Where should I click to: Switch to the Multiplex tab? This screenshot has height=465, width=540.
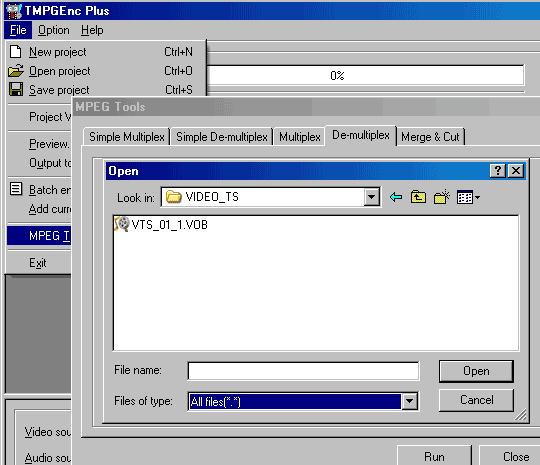coord(300,137)
